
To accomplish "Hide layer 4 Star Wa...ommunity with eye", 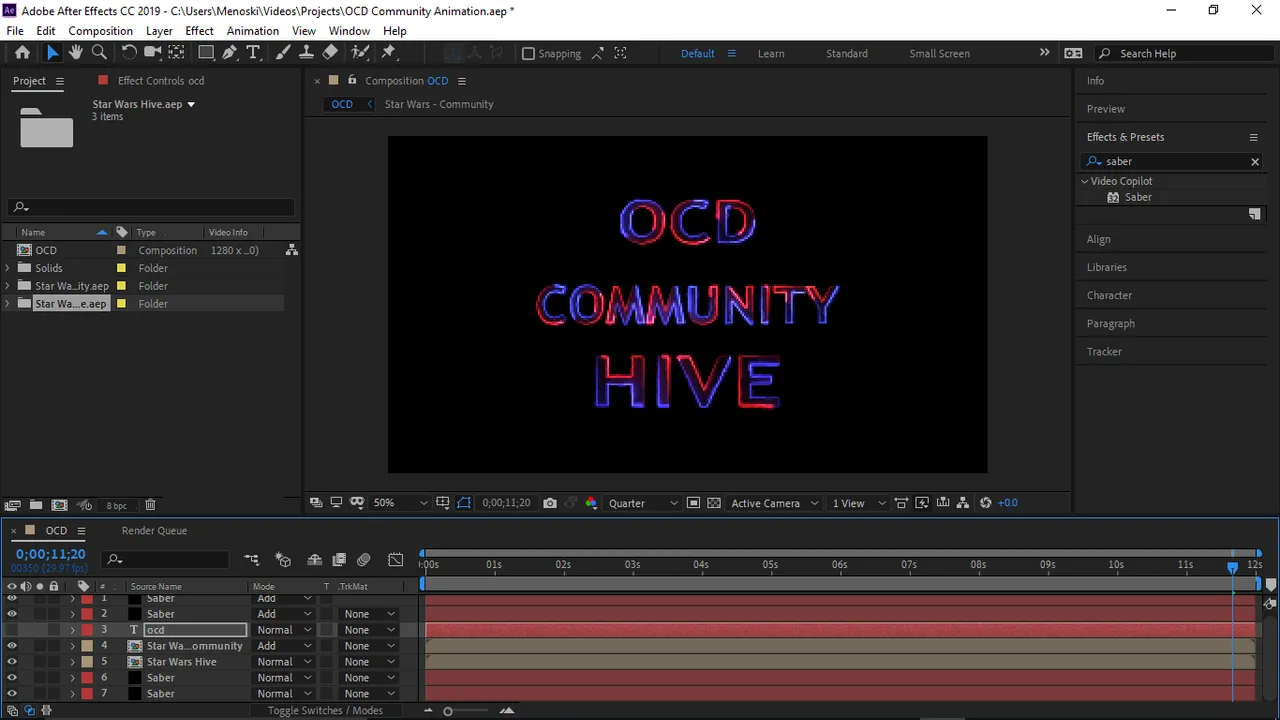I will [12, 646].
